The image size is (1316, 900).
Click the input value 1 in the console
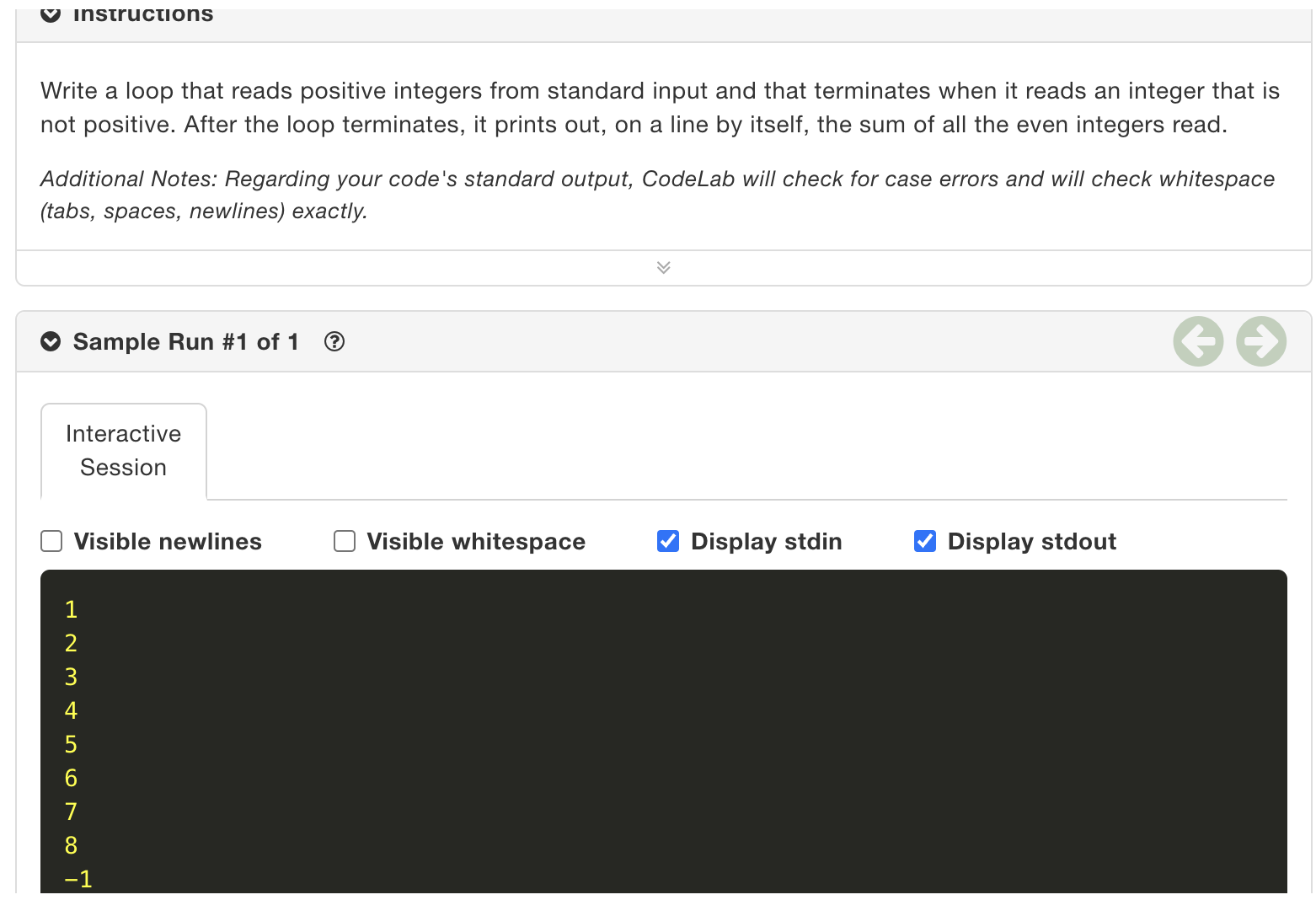[x=71, y=609]
